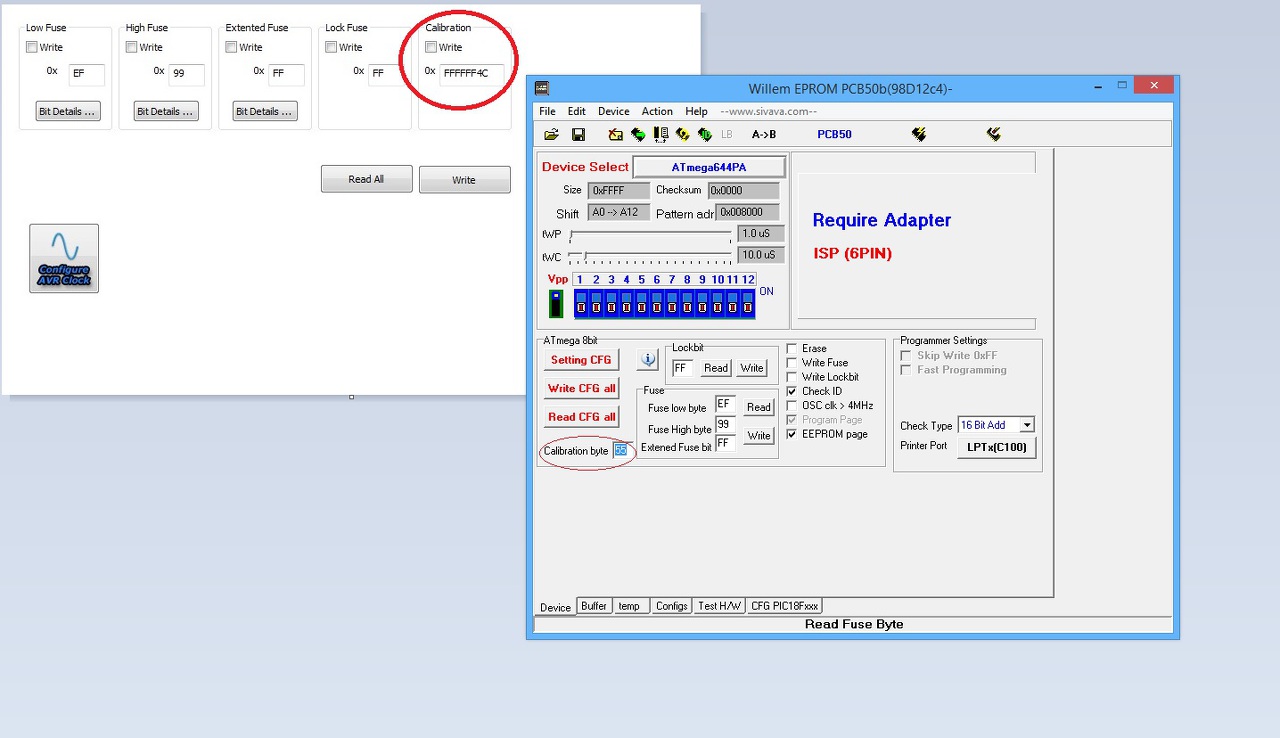Click the green chip icon next to LB
This screenshot has width=1280, height=738.
(705, 134)
